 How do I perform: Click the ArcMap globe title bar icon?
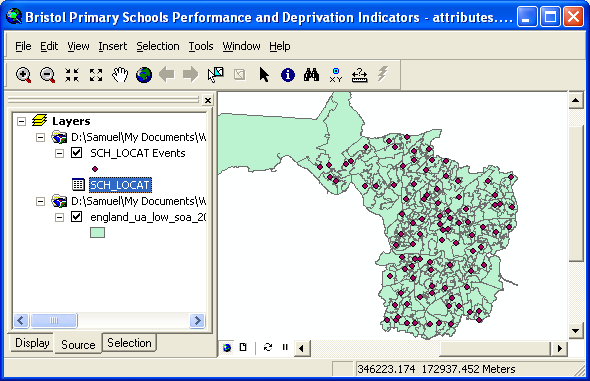[14, 17]
